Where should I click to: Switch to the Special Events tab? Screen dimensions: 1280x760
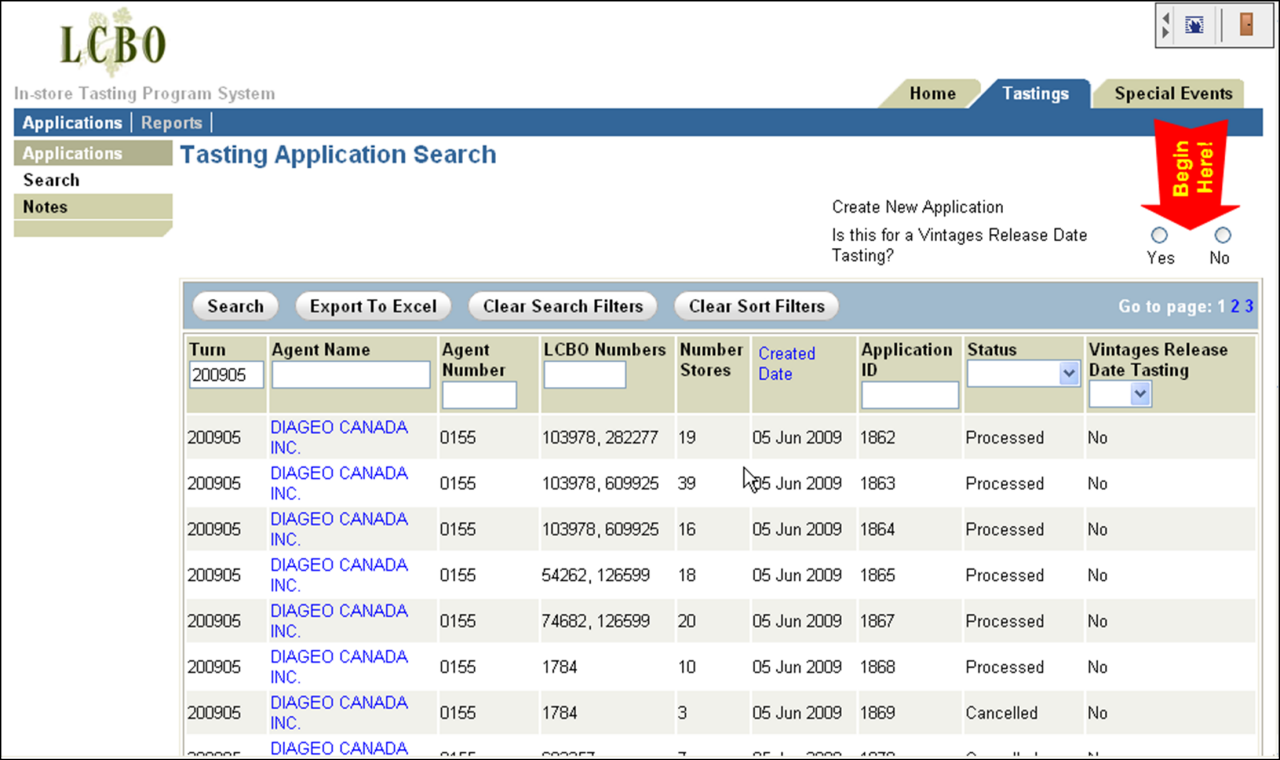pos(1172,94)
